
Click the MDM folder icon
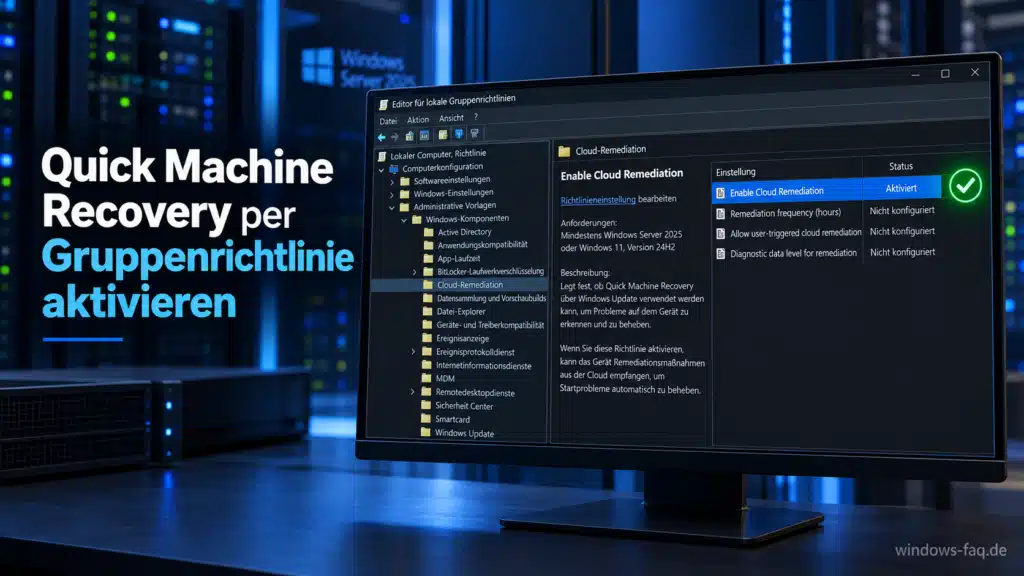click(x=426, y=378)
